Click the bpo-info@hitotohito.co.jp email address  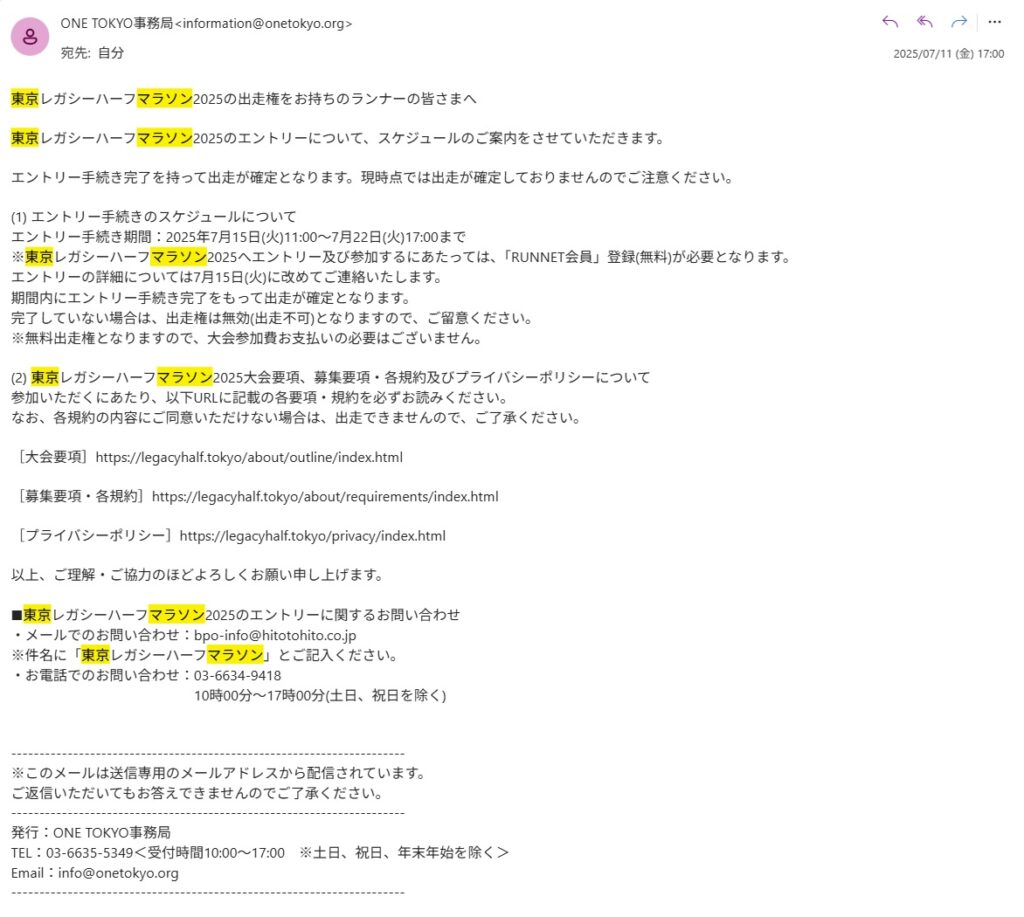coord(275,635)
